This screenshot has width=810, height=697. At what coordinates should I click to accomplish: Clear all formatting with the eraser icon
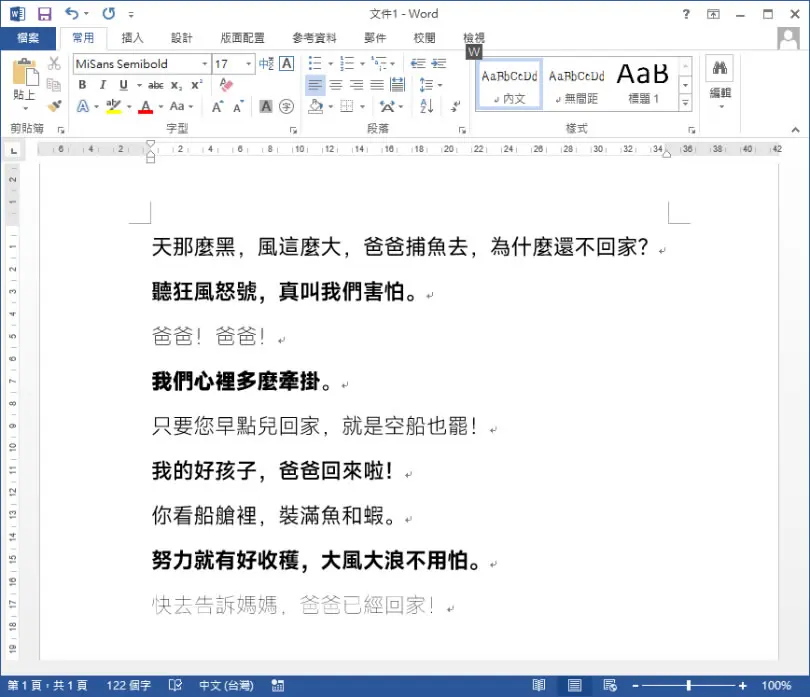click(226, 84)
